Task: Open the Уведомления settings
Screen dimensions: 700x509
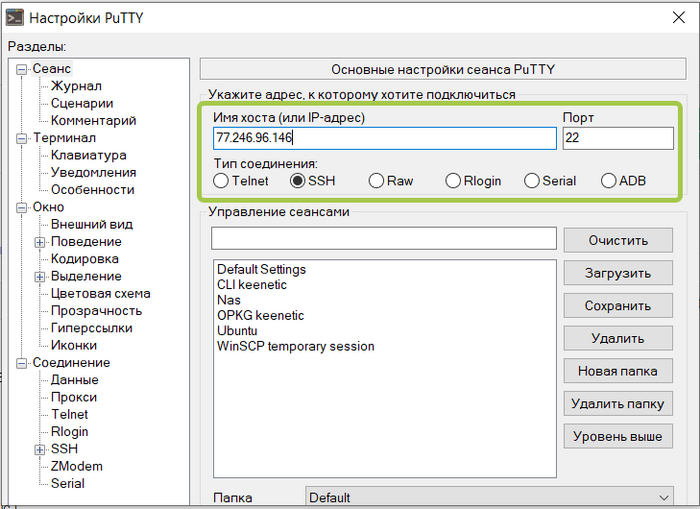Action: pos(93,172)
